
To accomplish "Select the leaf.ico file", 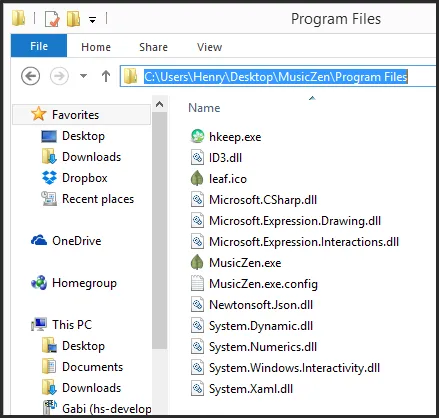I will coord(228,179).
